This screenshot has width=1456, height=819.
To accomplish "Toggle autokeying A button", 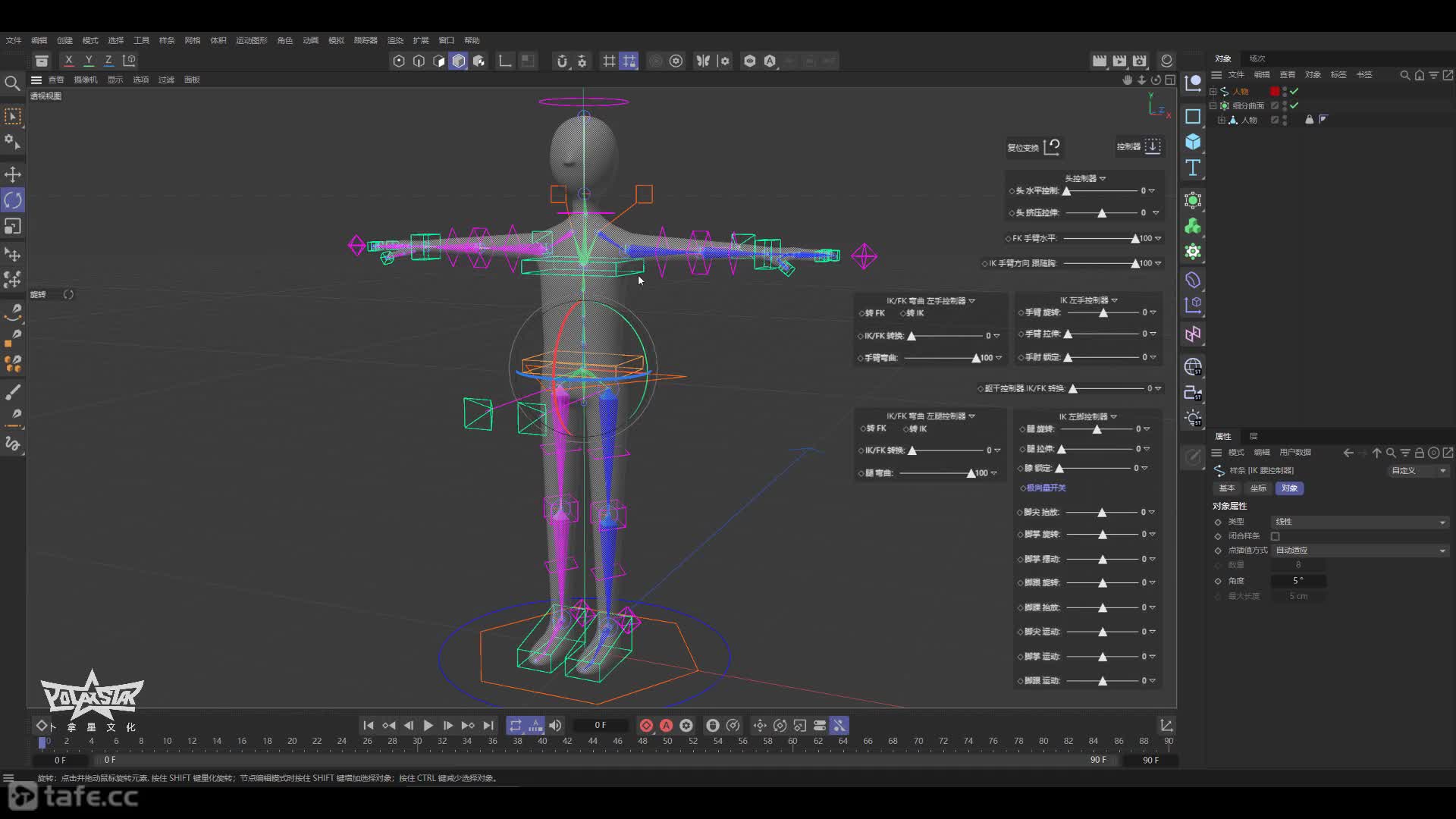I will [666, 726].
